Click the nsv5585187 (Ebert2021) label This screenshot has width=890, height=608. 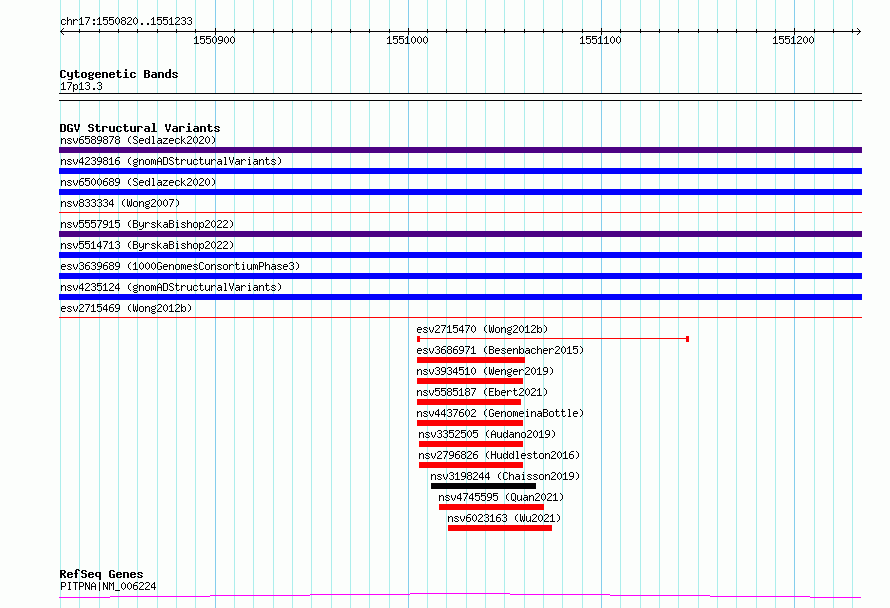point(482,392)
